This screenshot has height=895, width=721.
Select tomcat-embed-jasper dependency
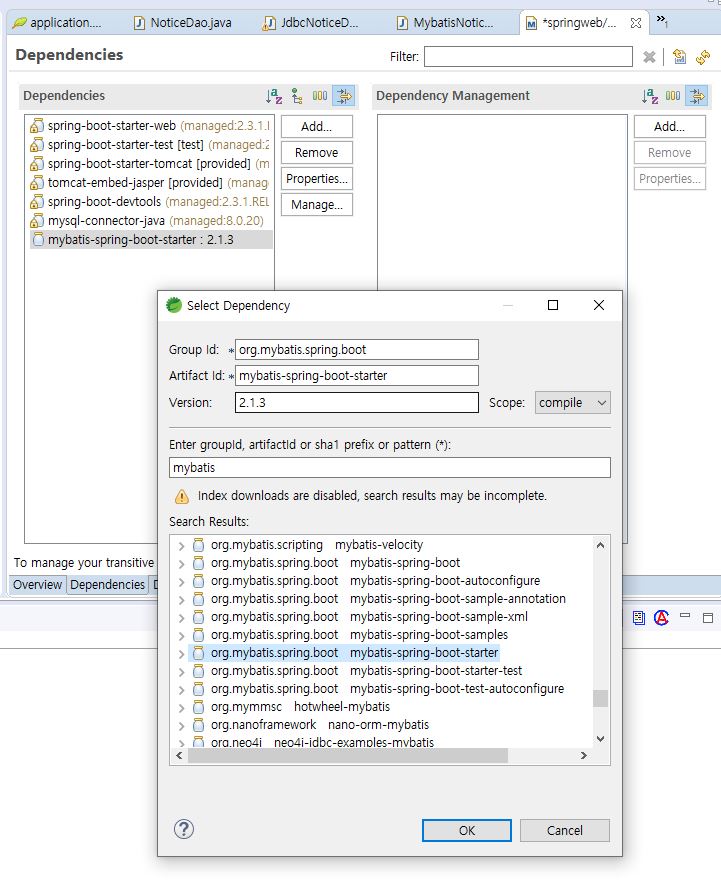click(150, 183)
